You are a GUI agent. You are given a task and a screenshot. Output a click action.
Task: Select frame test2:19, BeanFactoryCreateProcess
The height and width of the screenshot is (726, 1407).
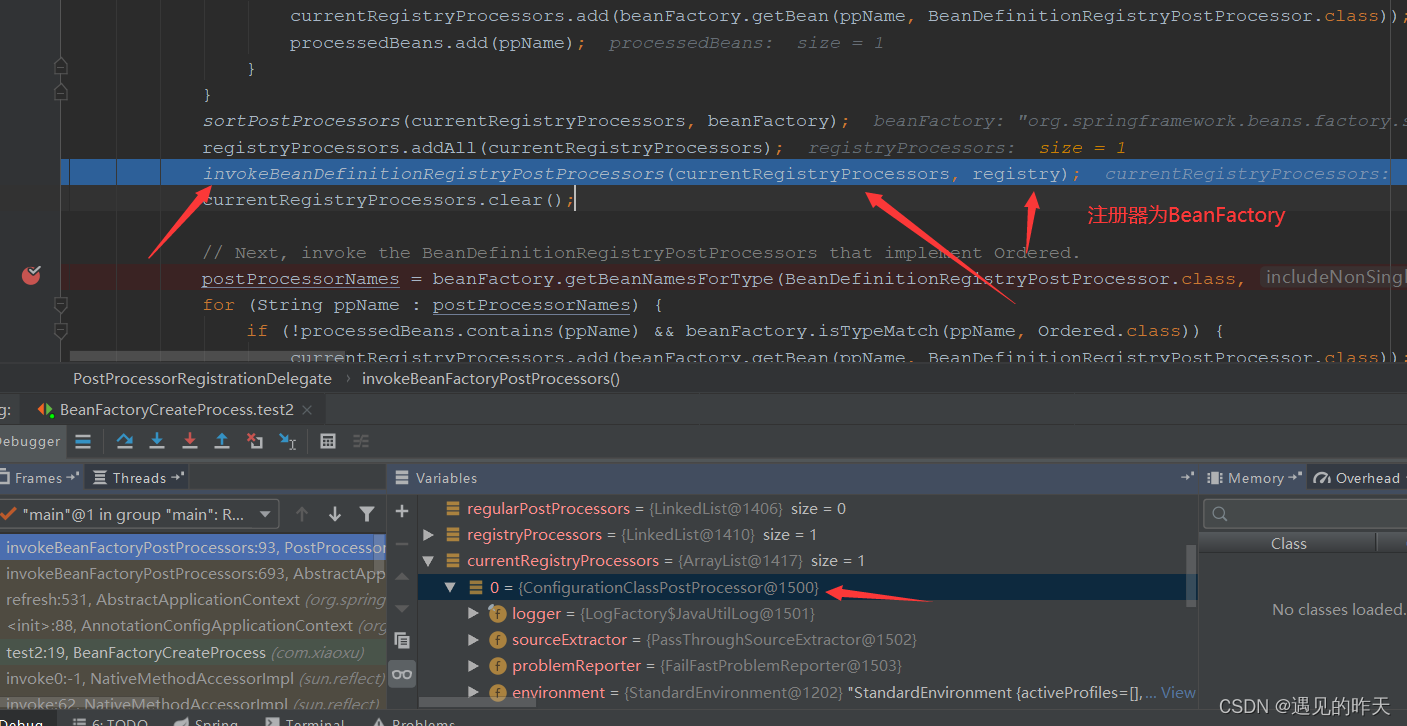[x=193, y=652]
